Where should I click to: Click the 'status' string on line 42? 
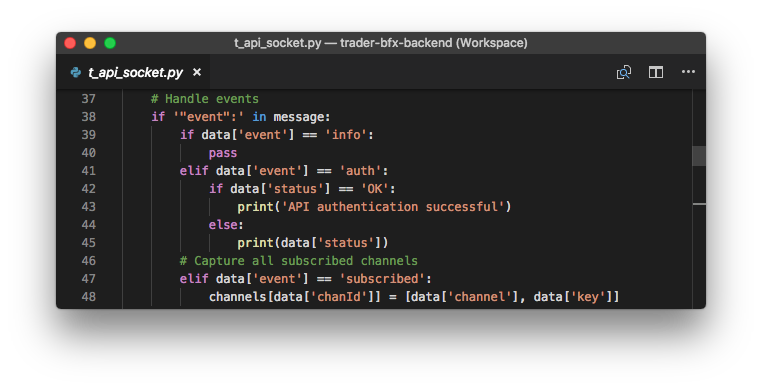[x=295, y=189]
